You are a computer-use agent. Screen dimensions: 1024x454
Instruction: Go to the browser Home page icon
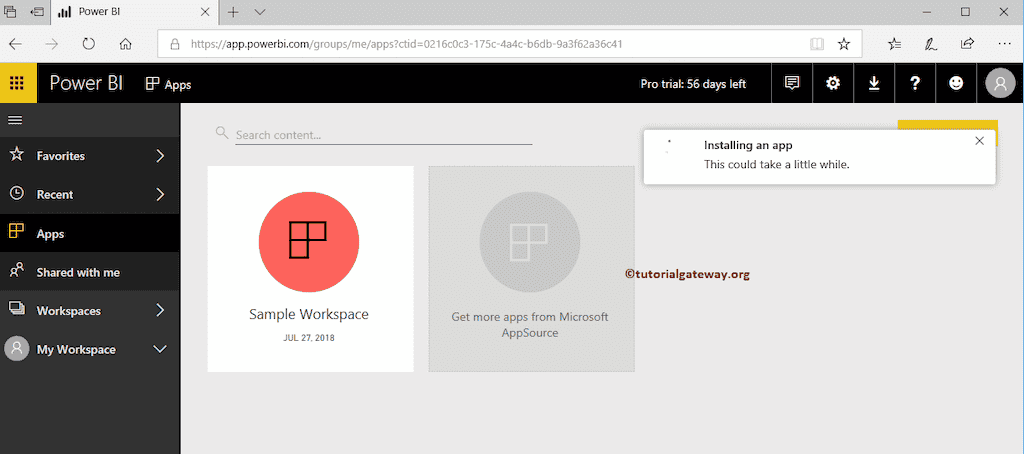coord(126,44)
